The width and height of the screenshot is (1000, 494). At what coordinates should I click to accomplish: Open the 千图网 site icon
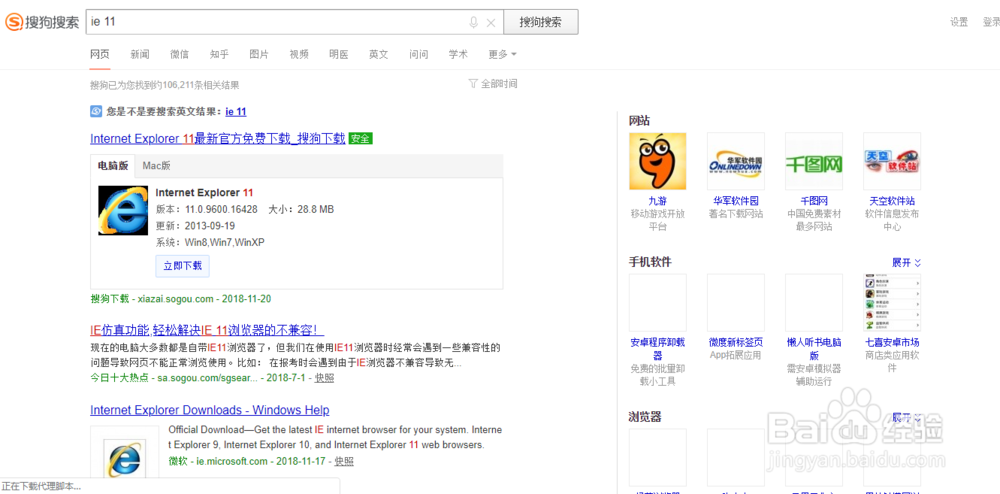pos(814,161)
